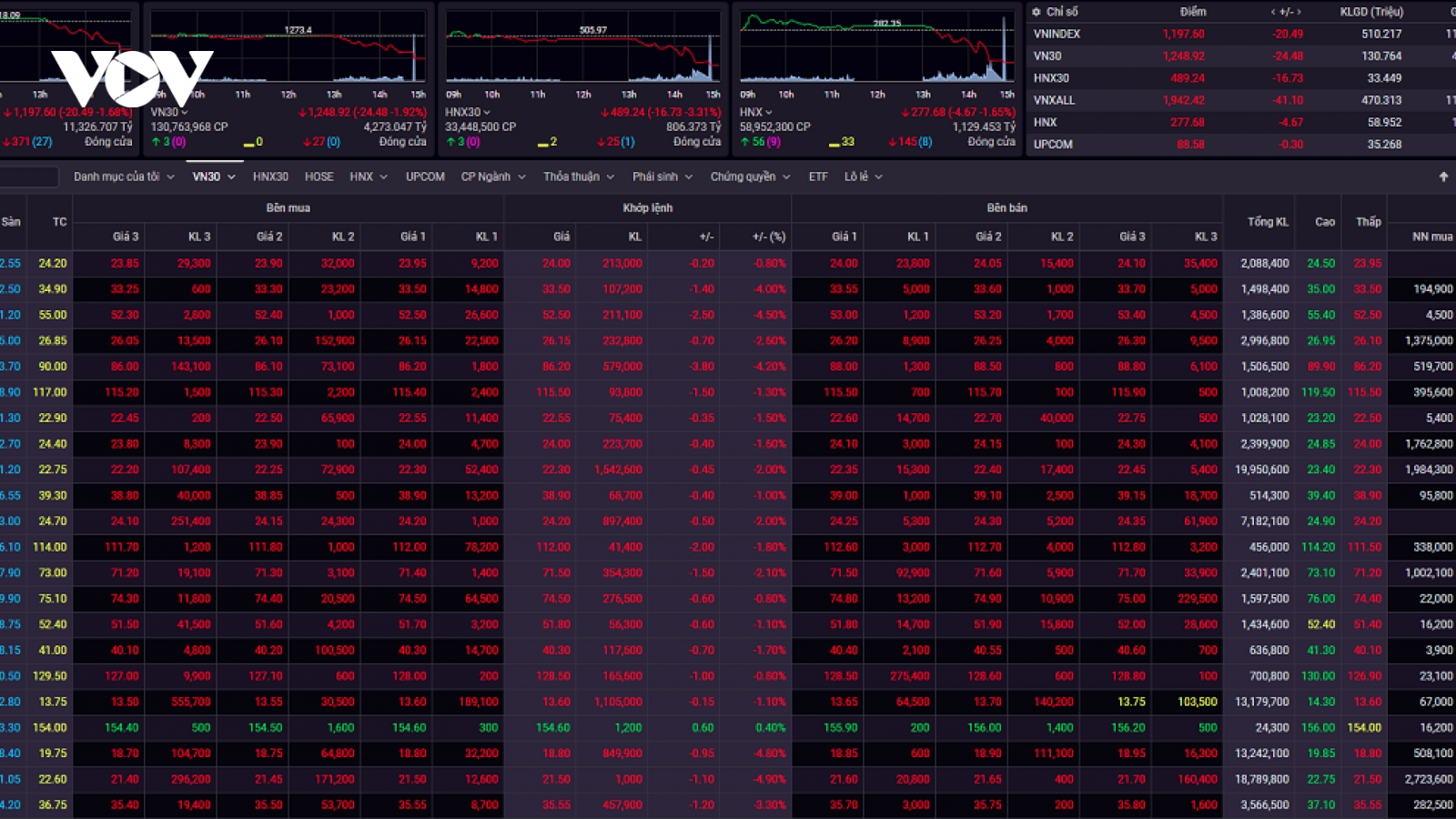
Task: Open the Chứng quyền dropdown menu
Action: pos(751,177)
